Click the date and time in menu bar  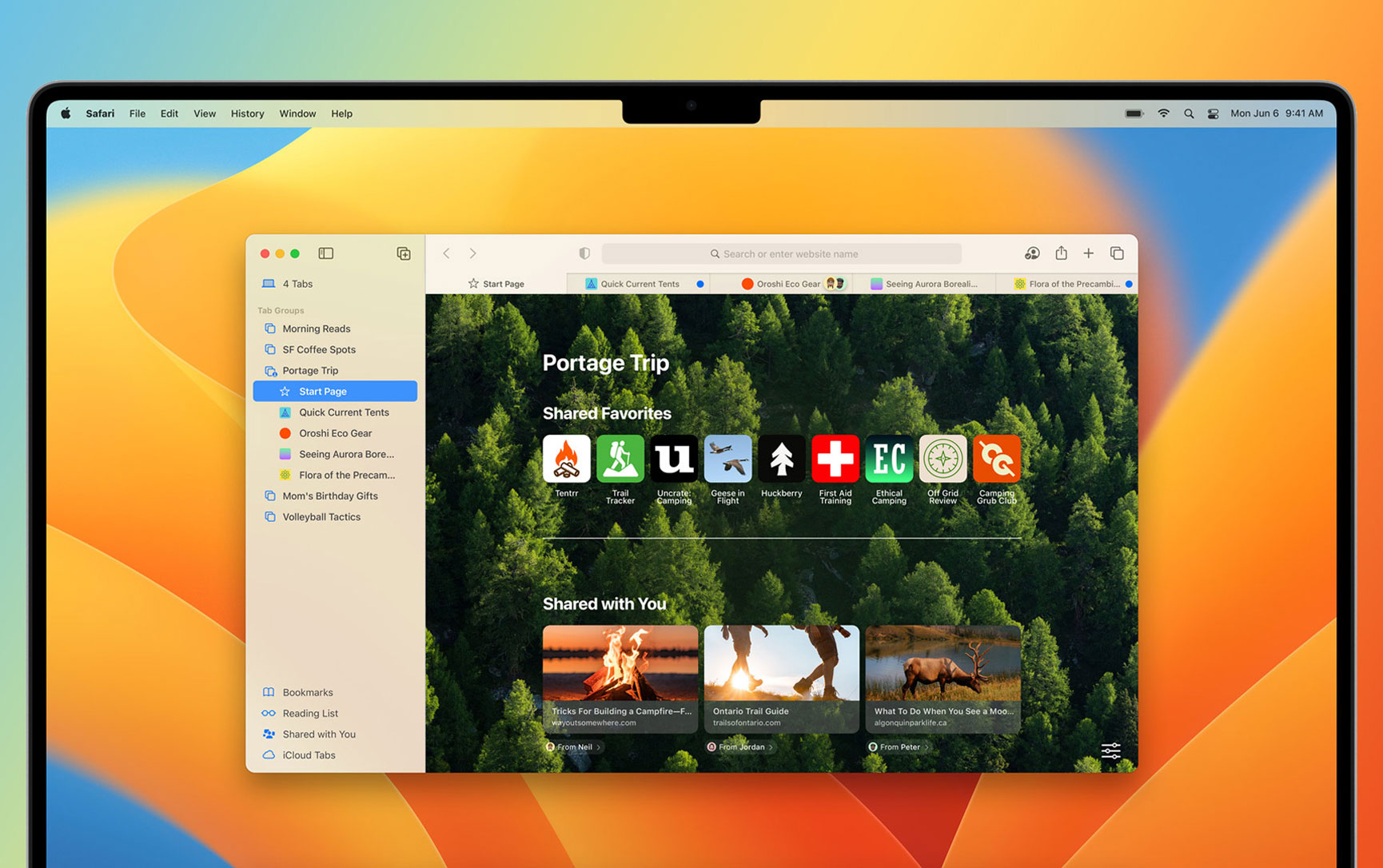(1277, 113)
